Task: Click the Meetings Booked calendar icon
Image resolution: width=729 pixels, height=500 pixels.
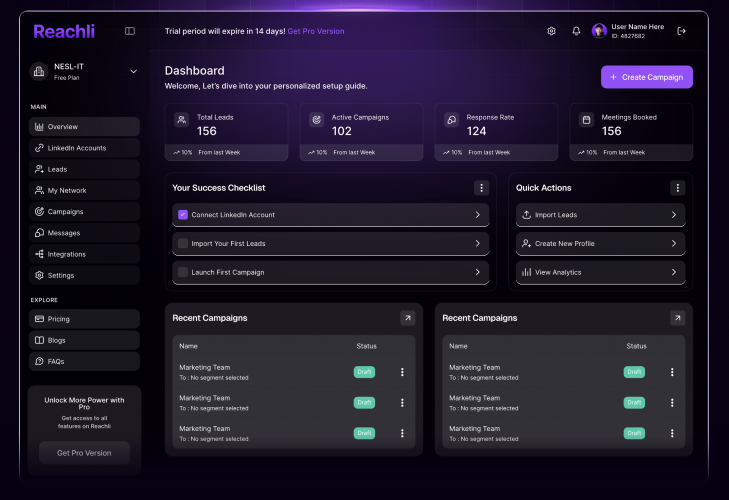Action: point(586,120)
